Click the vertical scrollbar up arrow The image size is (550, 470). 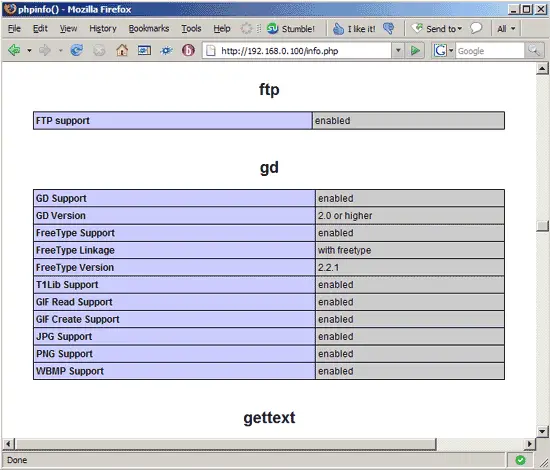point(542,68)
